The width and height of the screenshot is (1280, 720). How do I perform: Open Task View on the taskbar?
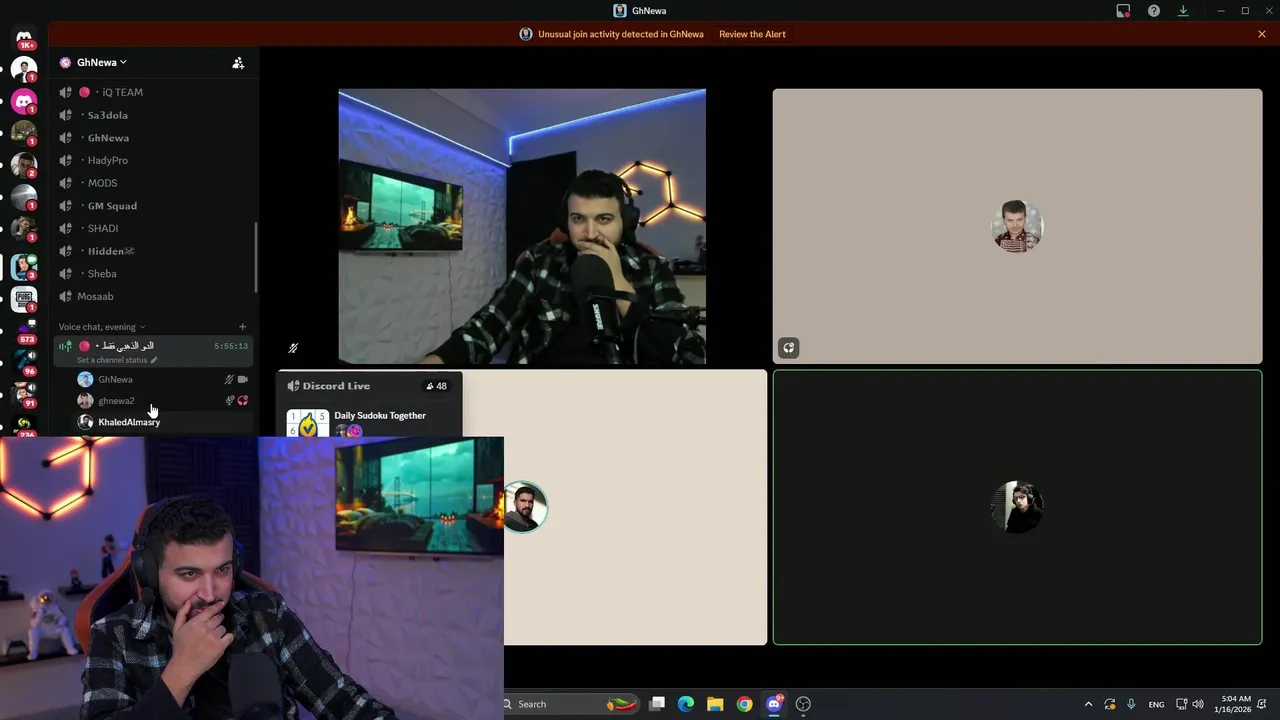click(657, 704)
